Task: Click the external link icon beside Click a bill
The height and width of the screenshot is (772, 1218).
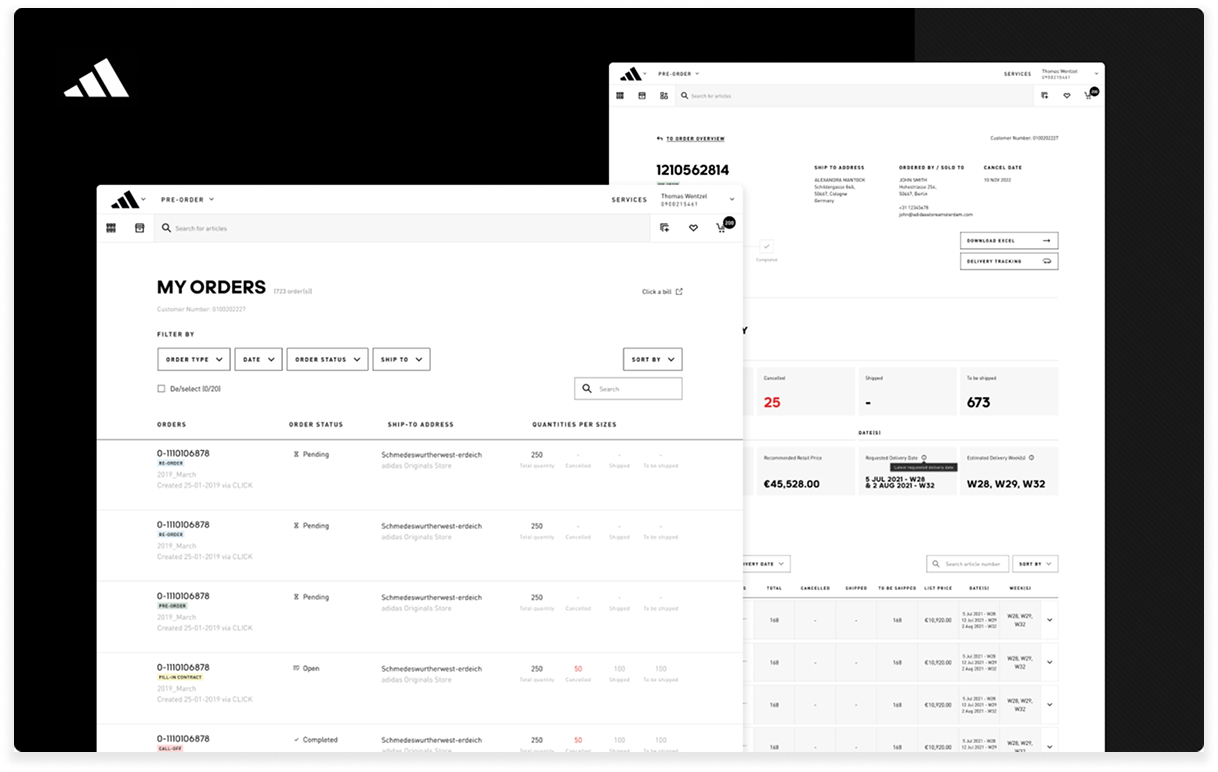Action: [x=681, y=291]
